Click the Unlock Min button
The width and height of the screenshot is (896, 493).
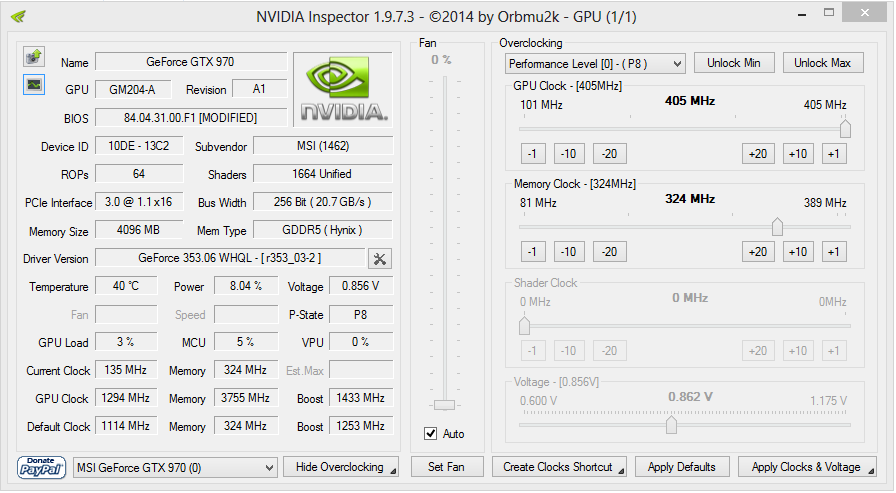pos(734,63)
